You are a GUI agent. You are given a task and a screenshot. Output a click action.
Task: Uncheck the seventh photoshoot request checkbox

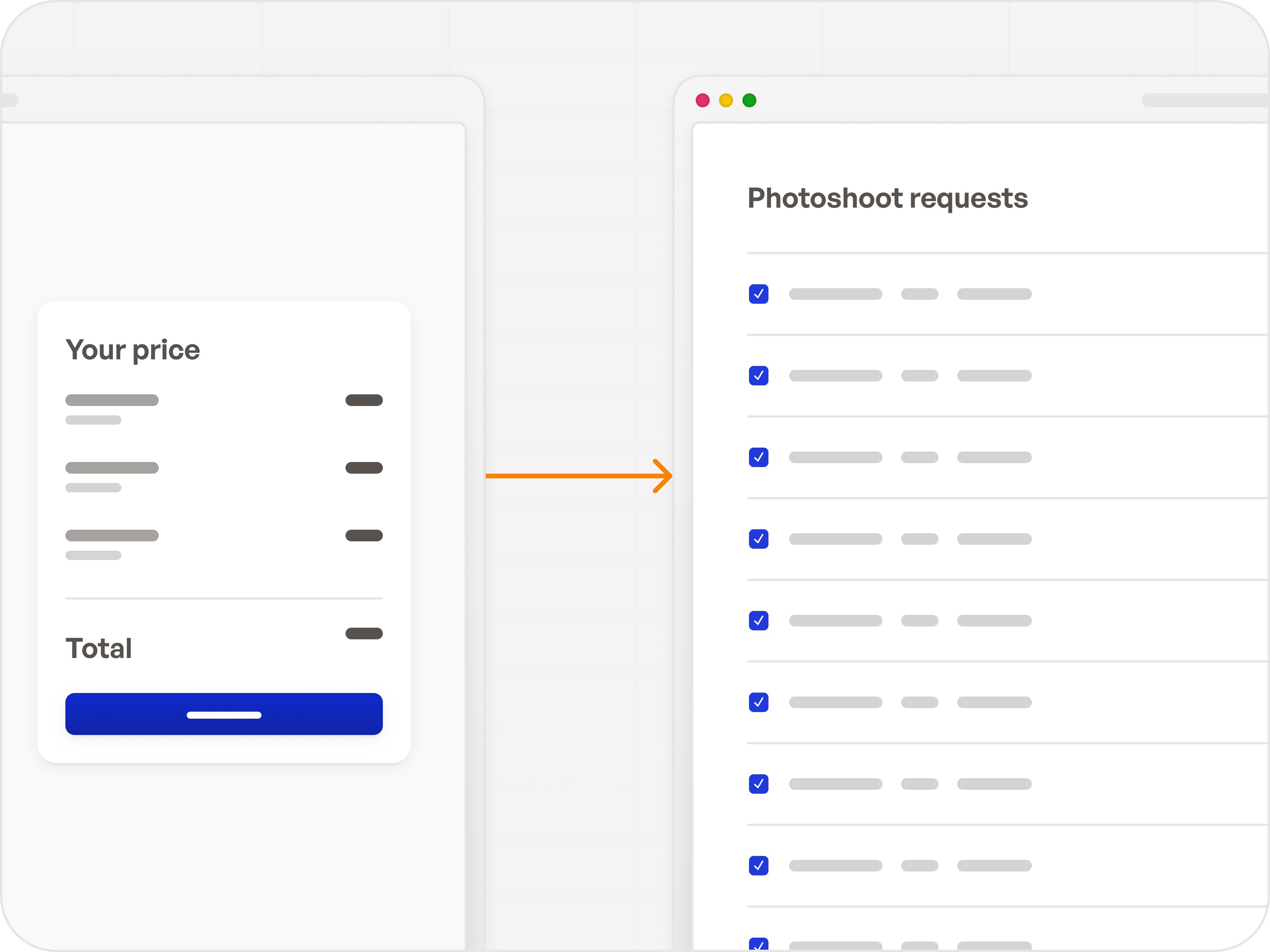pyautogui.click(x=758, y=784)
